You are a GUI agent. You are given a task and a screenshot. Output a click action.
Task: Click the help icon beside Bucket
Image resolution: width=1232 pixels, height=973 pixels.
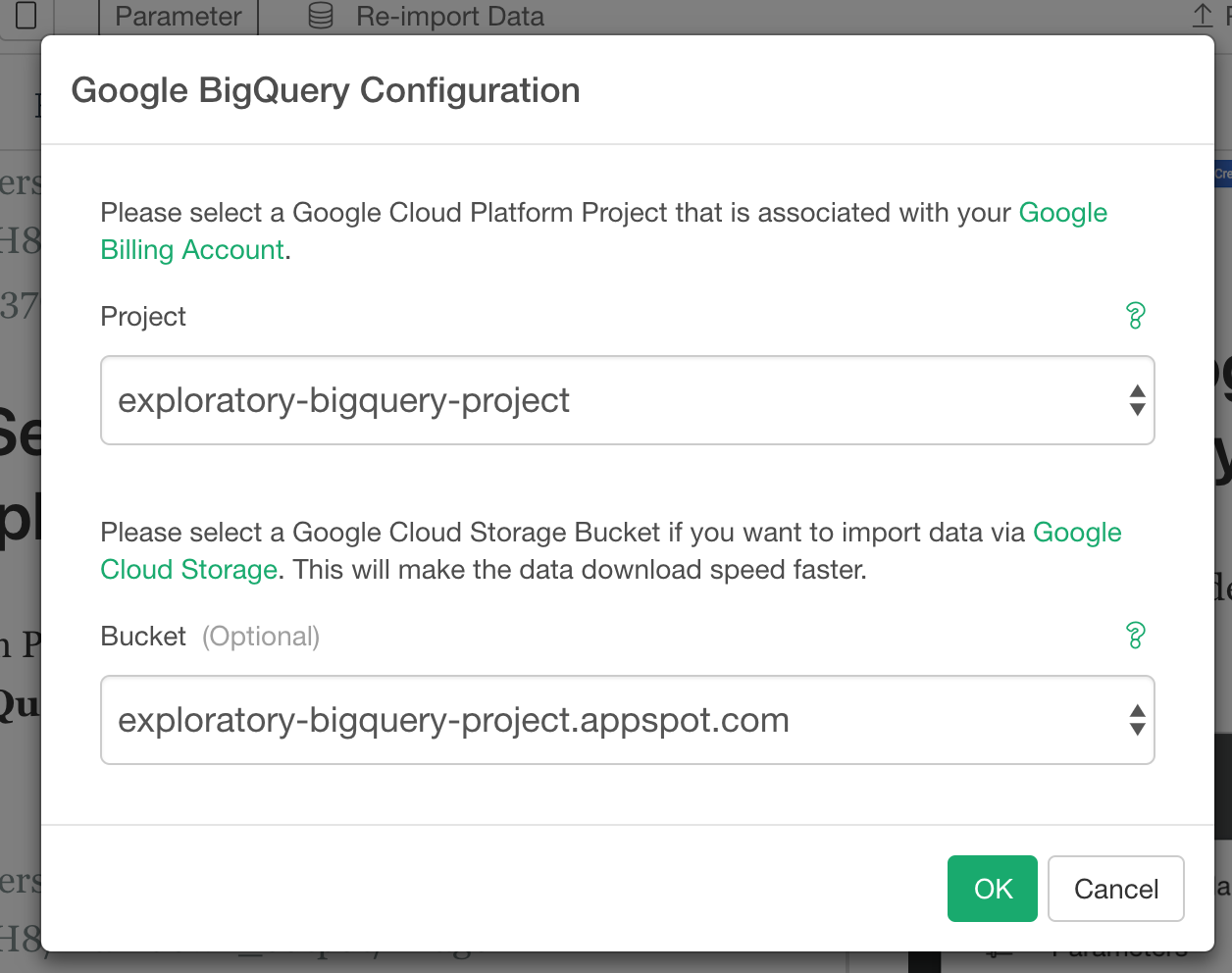[1137, 637]
